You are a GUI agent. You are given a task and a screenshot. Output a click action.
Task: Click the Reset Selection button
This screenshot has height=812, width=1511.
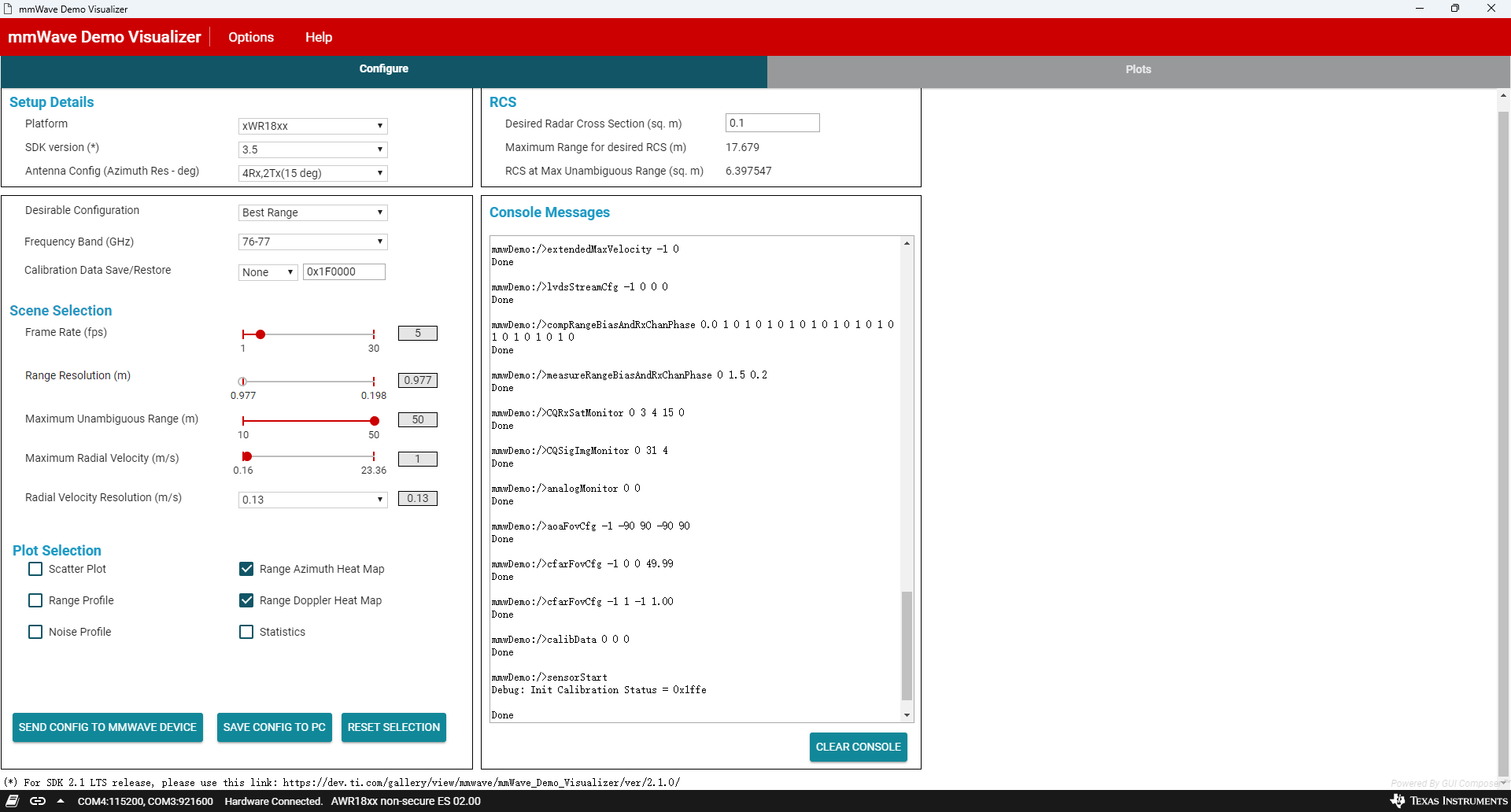click(x=393, y=728)
